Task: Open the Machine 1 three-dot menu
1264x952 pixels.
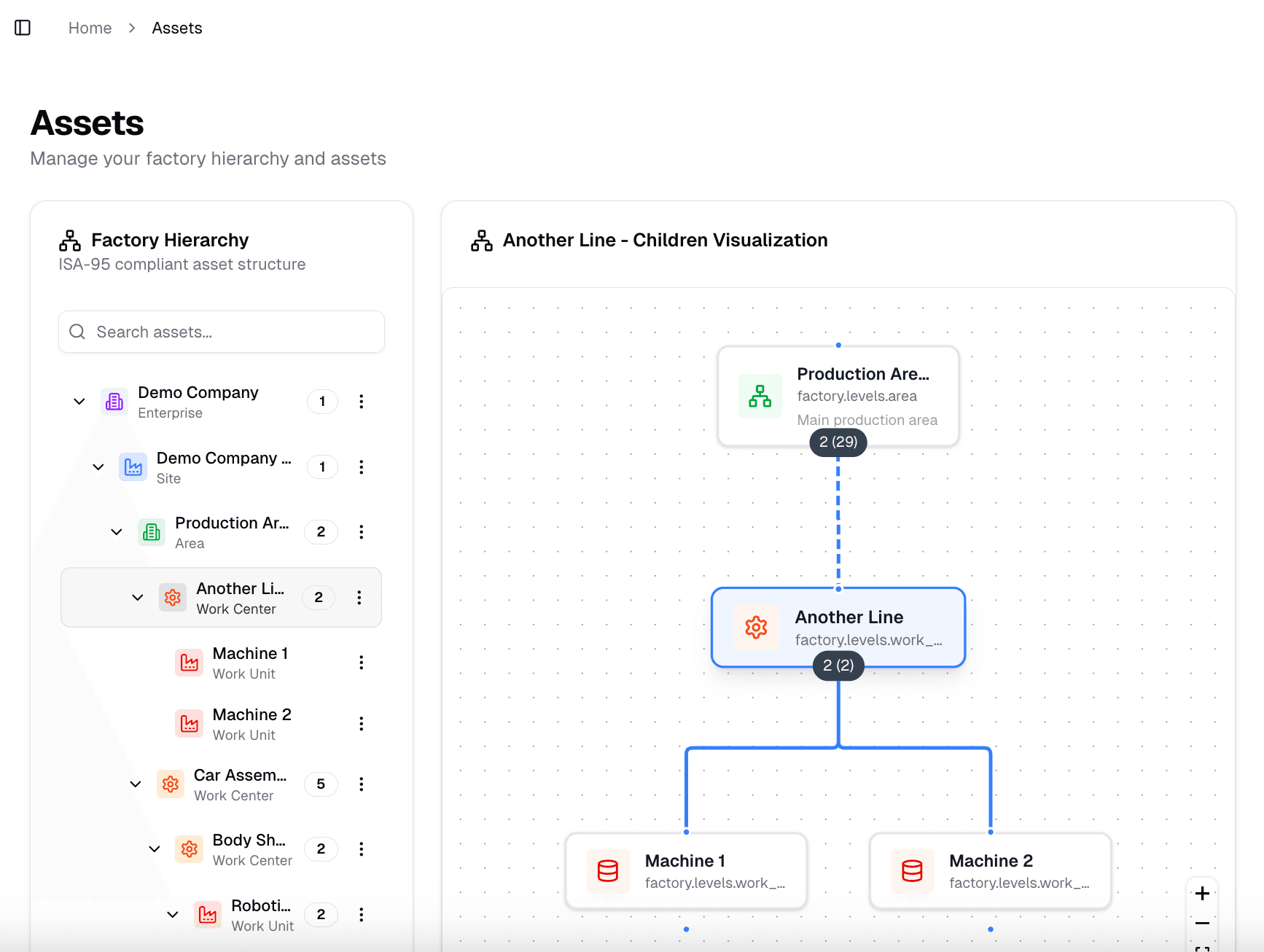Action: (x=361, y=663)
